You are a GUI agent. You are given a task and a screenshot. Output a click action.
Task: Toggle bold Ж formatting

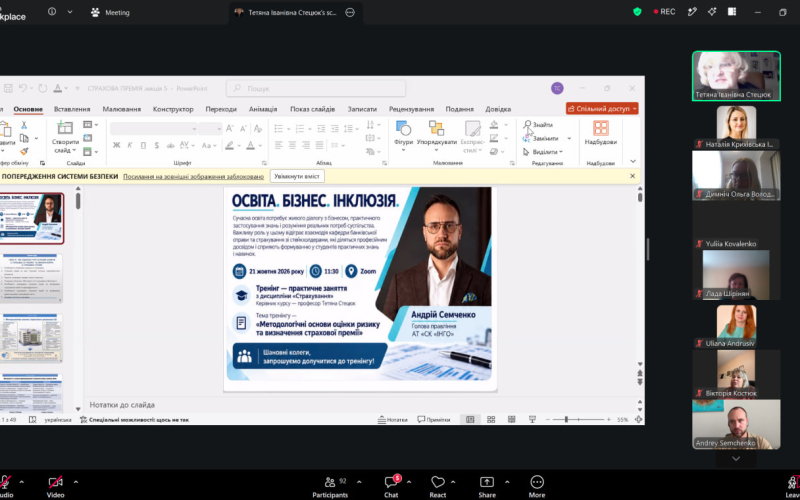pos(116,145)
